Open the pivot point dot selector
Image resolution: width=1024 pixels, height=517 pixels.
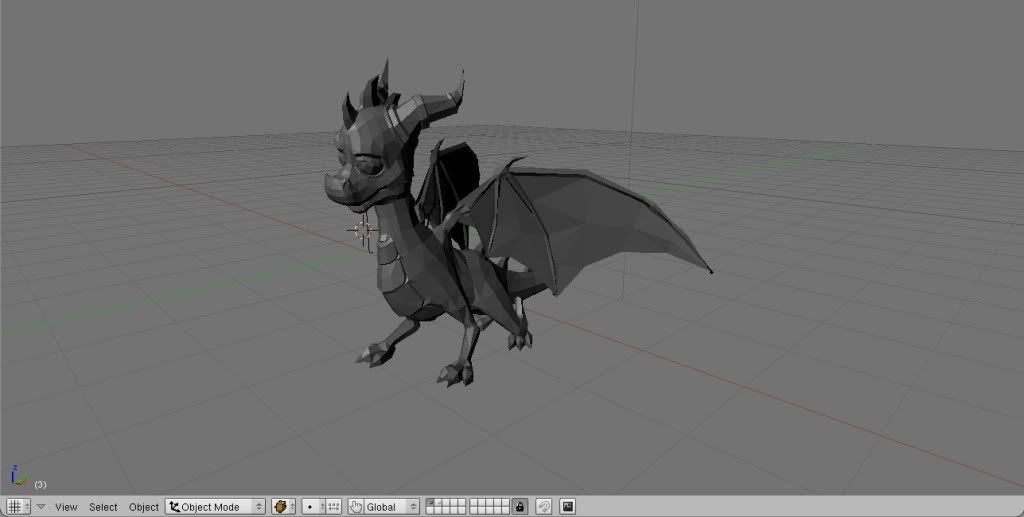click(312, 507)
